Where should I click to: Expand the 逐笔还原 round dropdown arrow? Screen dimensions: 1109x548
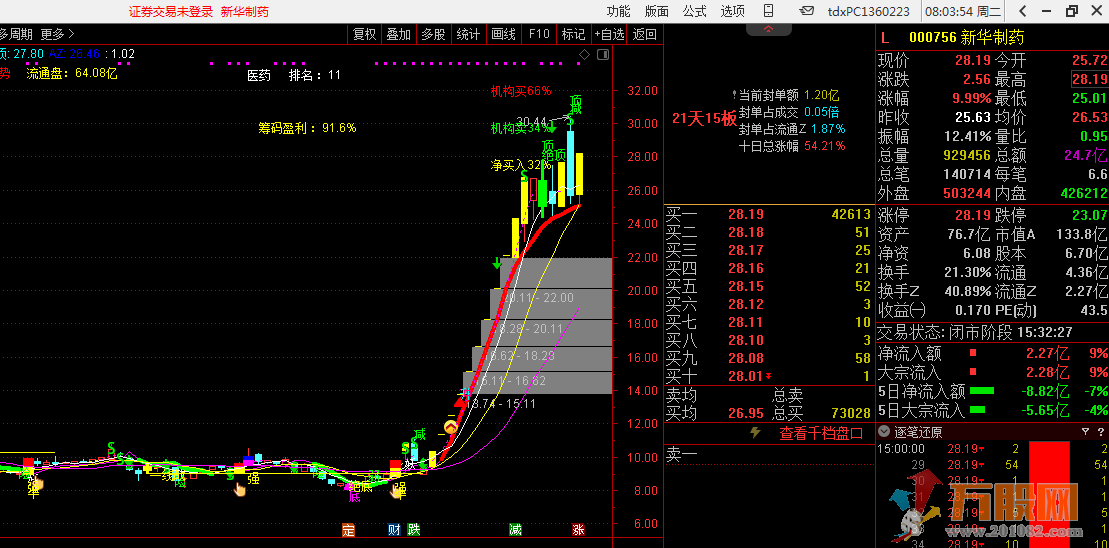(884, 432)
